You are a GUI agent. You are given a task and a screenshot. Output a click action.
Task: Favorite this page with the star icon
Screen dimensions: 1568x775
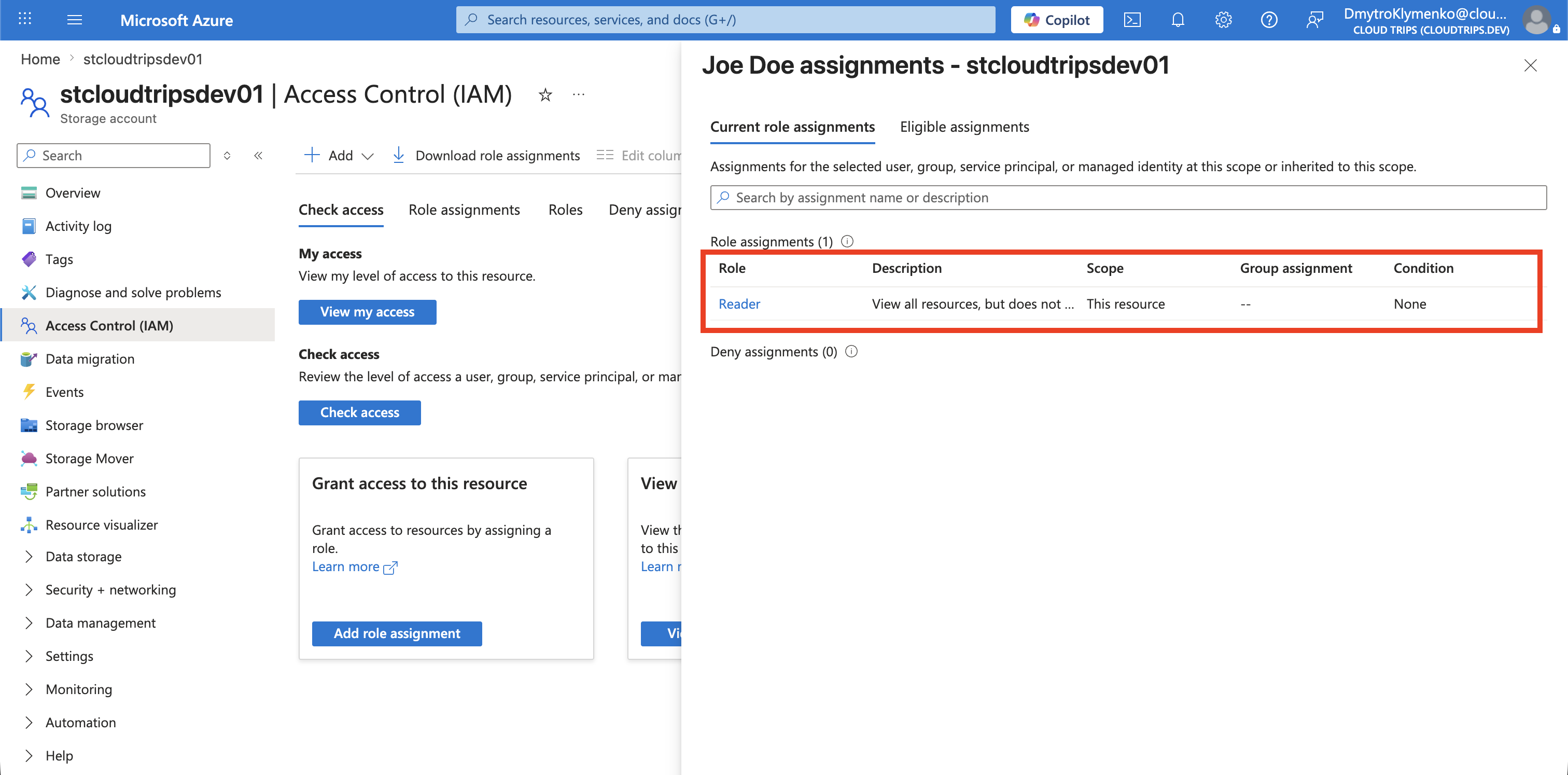(545, 95)
